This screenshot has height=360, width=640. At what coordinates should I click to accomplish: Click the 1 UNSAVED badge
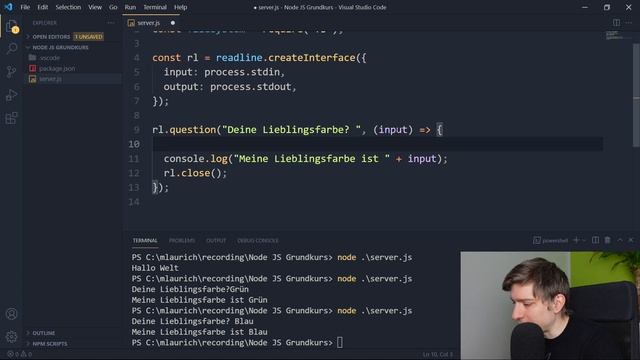pyautogui.click(x=88, y=37)
